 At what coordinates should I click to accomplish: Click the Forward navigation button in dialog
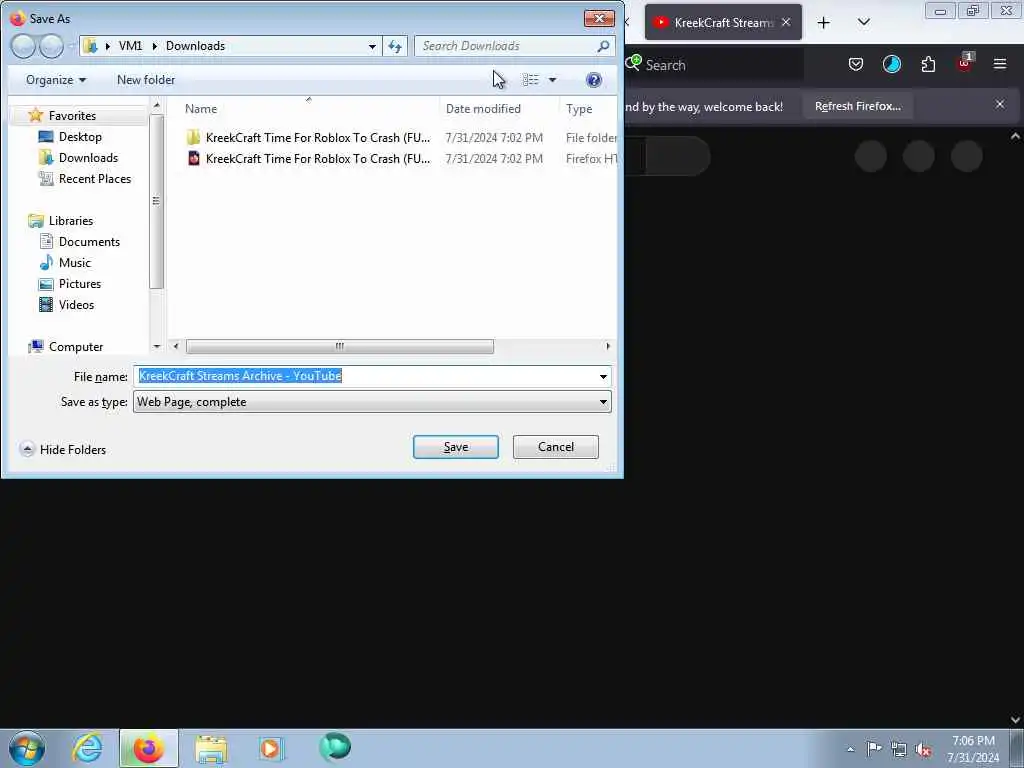52,46
